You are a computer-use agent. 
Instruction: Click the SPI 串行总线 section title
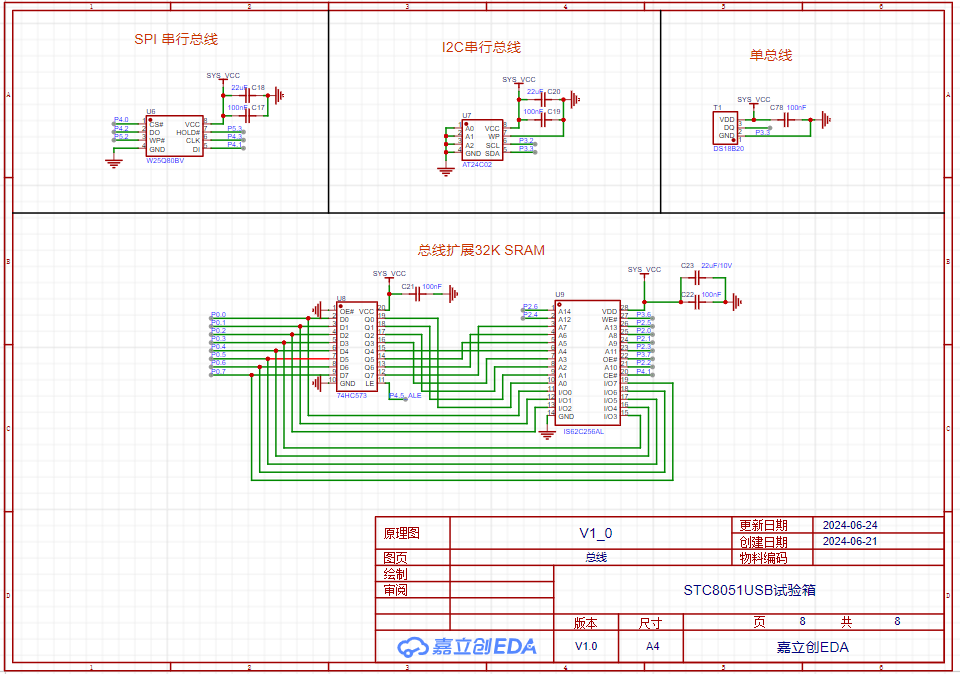[176, 39]
